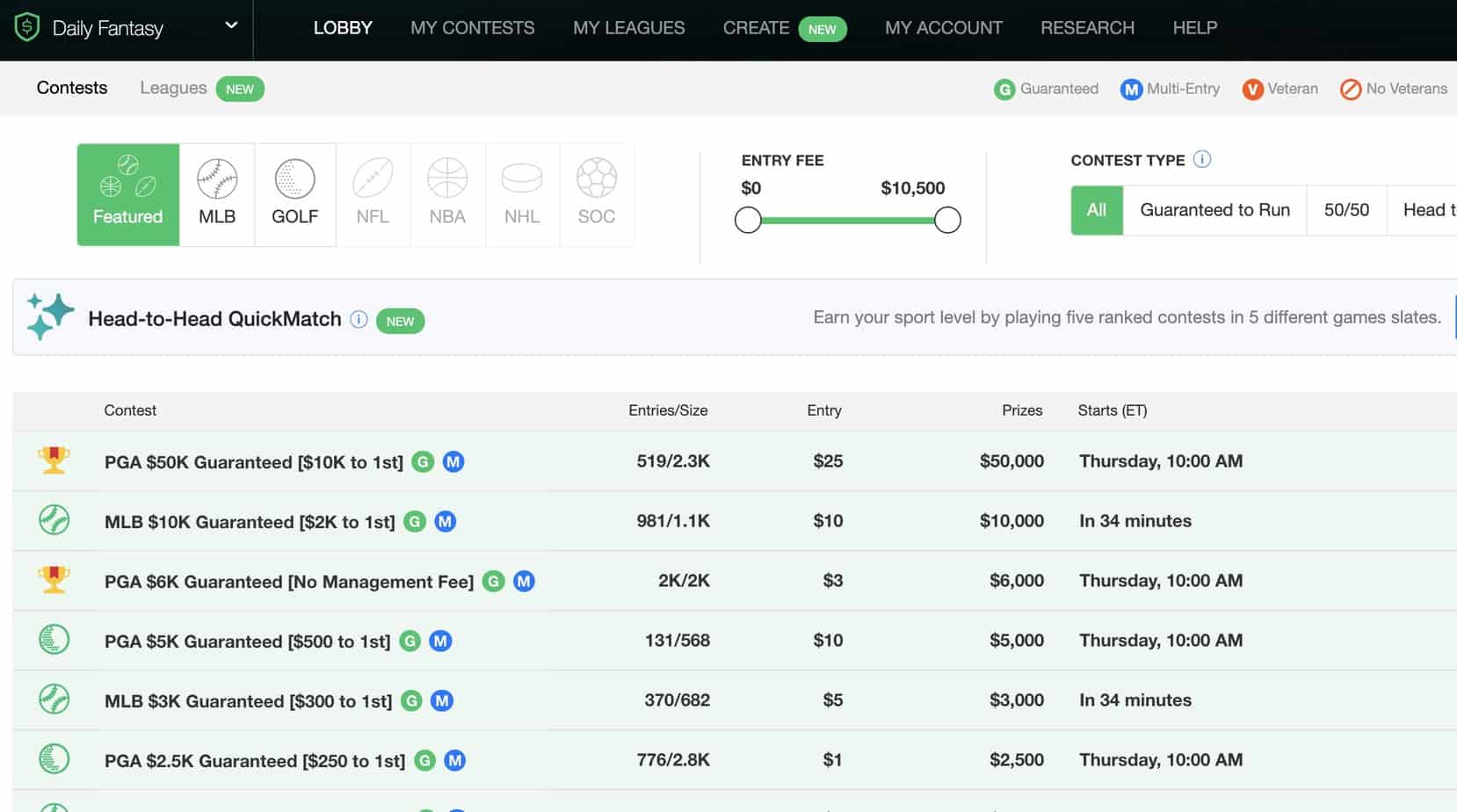Switch to the Leagues tab
Viewport: 1457px width, 812px height.
pos(173,88)
